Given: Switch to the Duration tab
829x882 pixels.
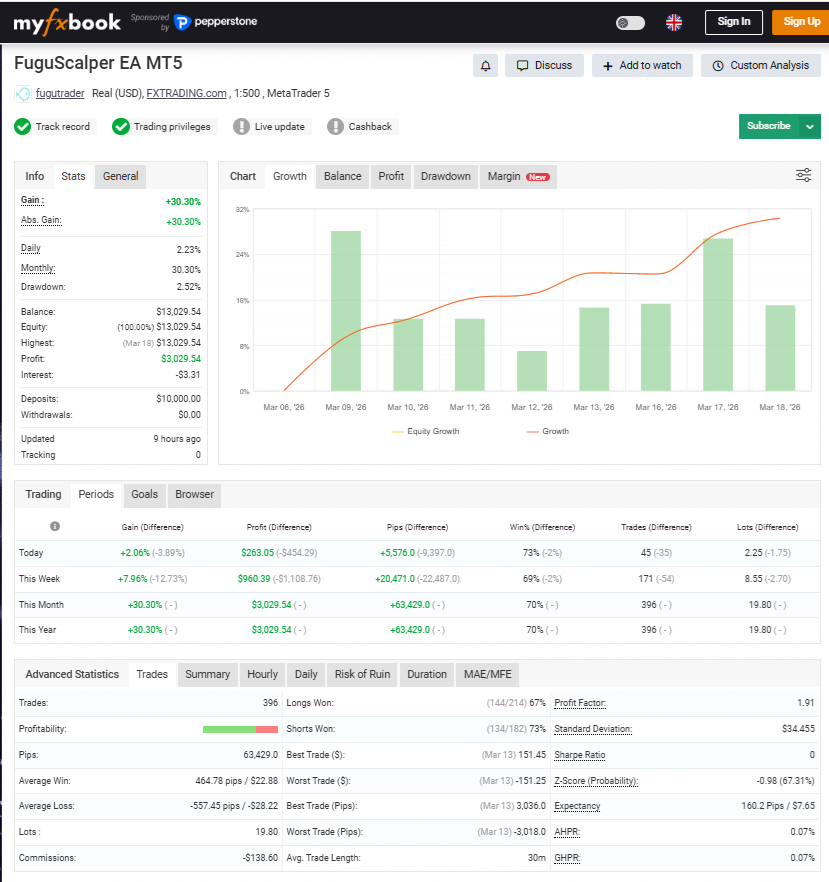Looking at the screenshot, I should tap(427, 674).
